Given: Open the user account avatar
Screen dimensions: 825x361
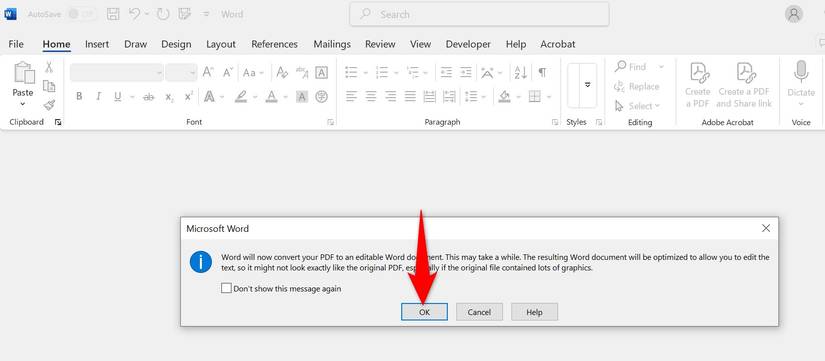Looking at the screenshot, I should [x=793, y=14].
